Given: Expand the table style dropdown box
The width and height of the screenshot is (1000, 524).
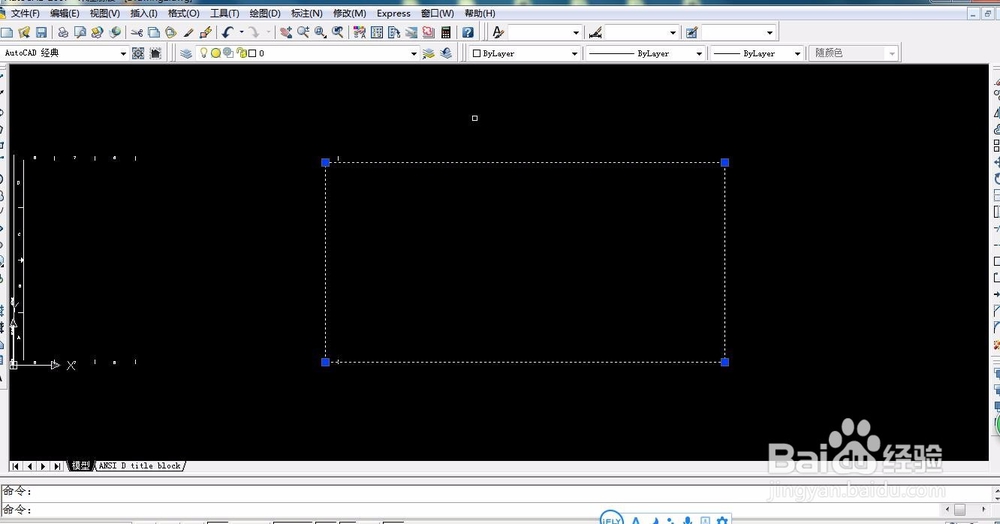Looking at the screenshot, I should [770, 32].
